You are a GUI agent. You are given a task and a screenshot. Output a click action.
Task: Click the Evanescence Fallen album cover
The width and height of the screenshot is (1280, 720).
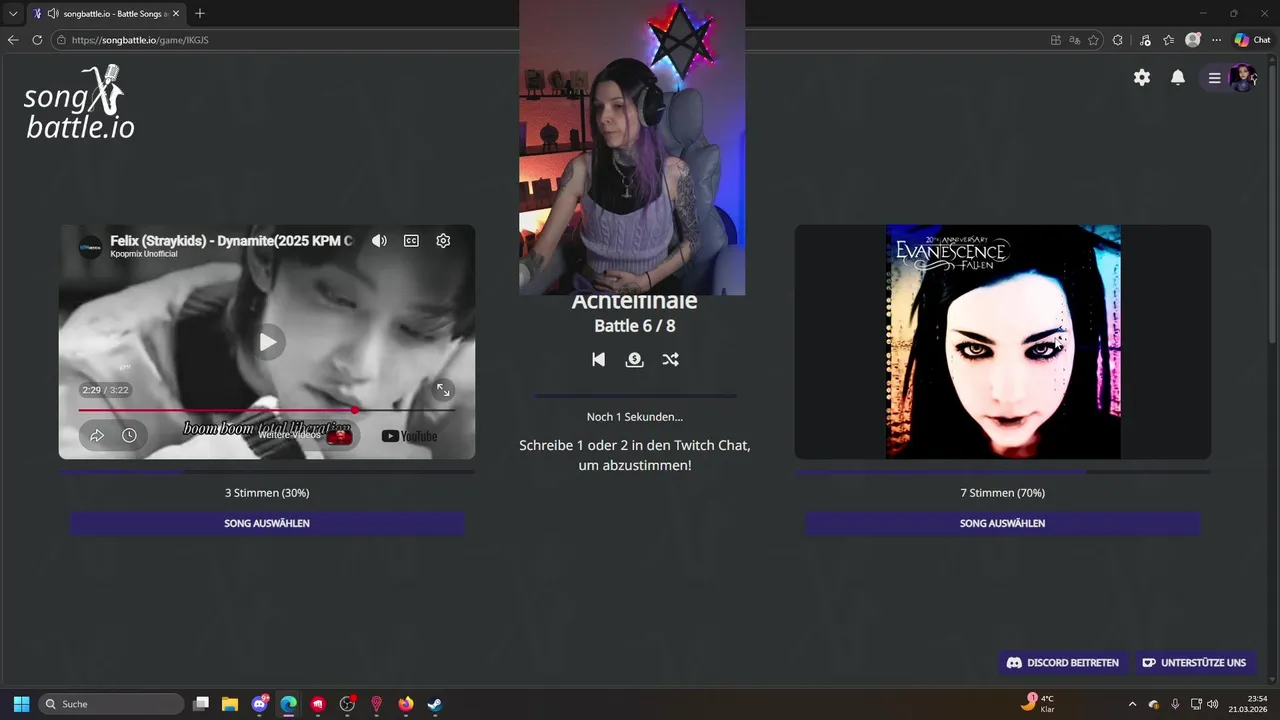1003,341
